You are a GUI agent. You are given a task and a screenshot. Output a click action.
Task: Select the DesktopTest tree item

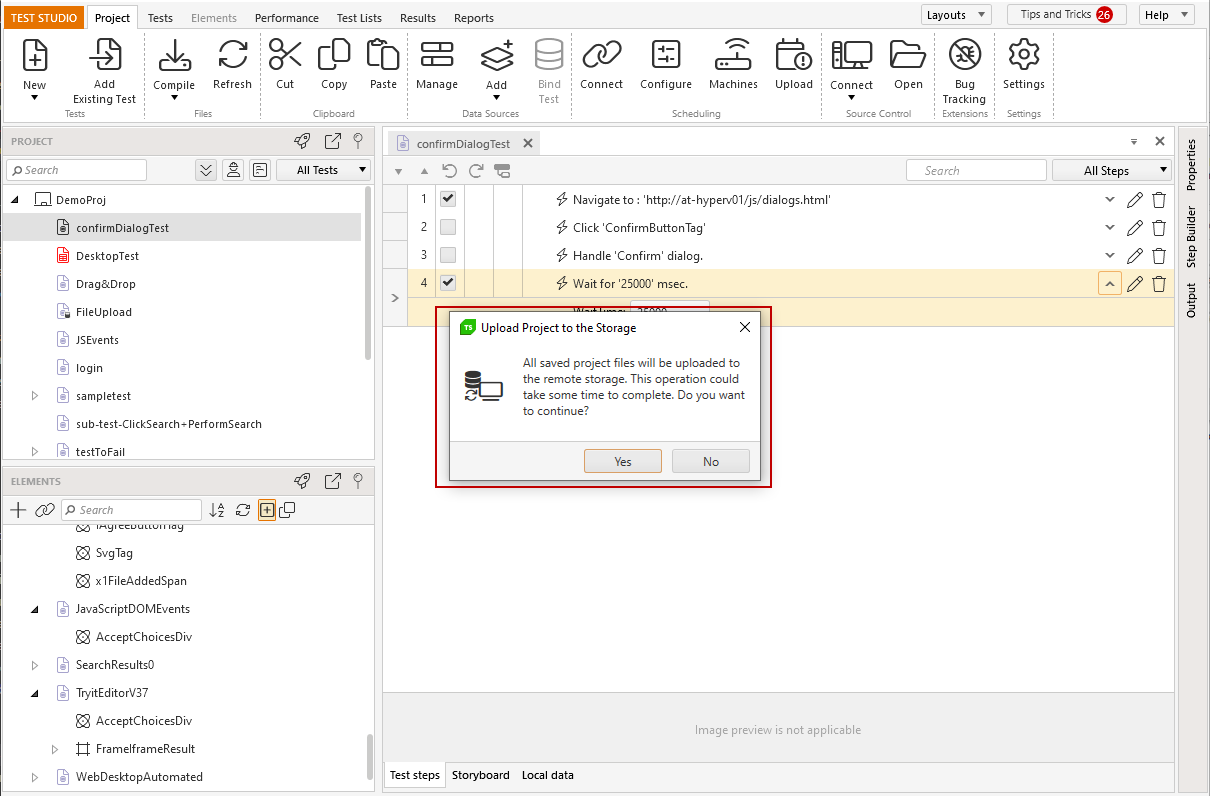point(107,256)
